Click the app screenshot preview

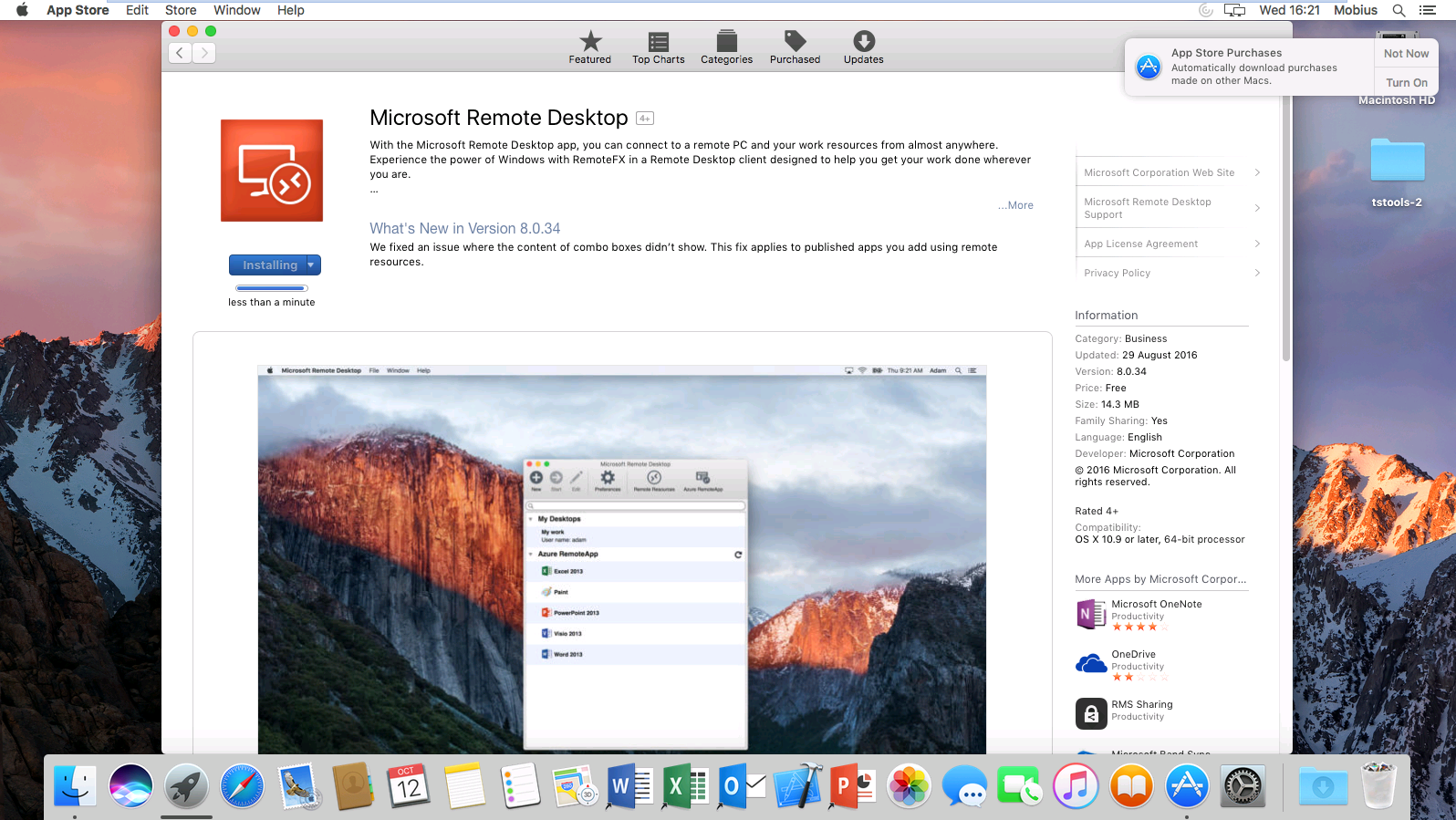(x=622, y=560)
